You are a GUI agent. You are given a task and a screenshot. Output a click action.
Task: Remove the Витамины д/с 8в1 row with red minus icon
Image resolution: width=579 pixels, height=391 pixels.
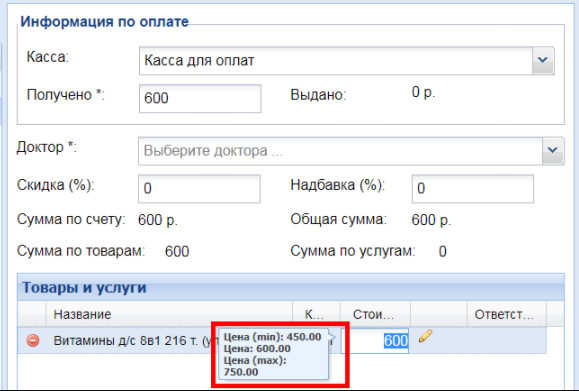(33, 340)
